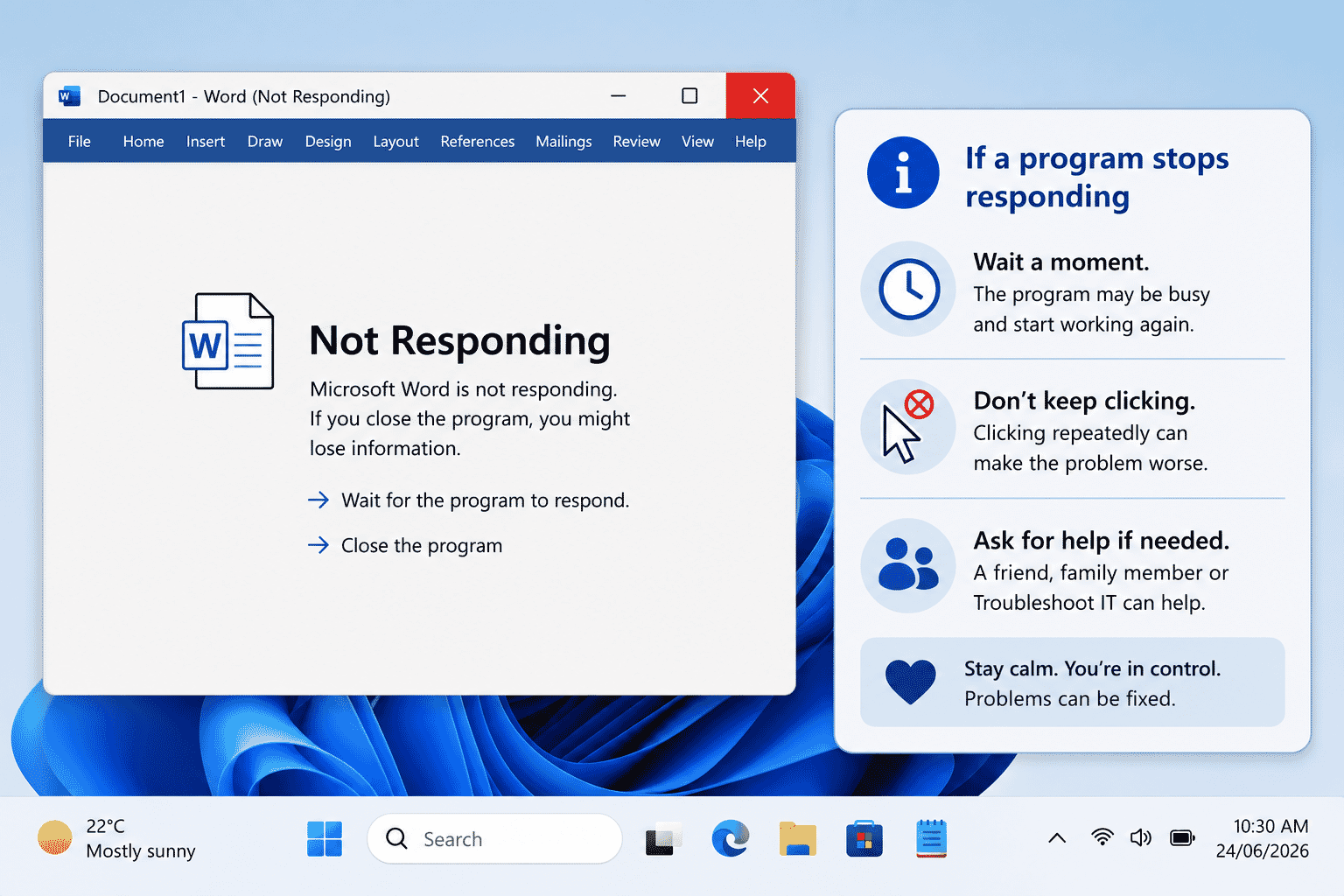
Task: Open the File menu in Word
Action: tap(80, 142)
